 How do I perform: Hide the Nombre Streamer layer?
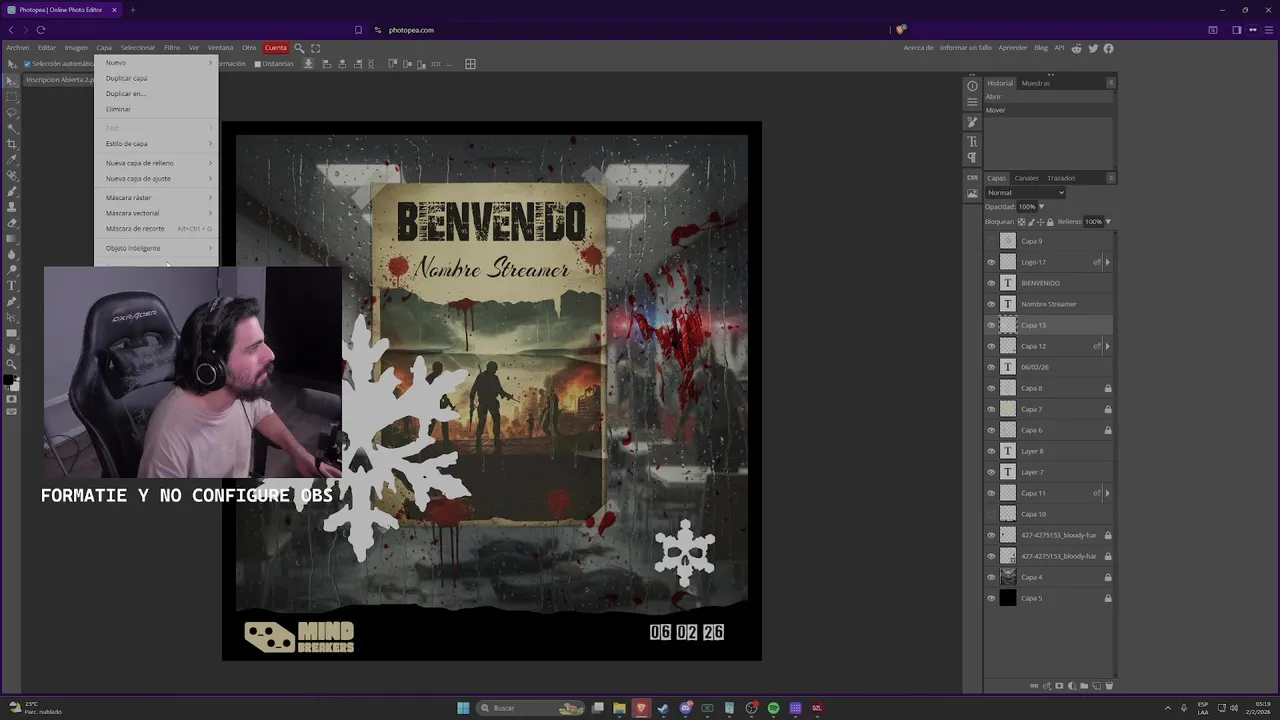991,304
